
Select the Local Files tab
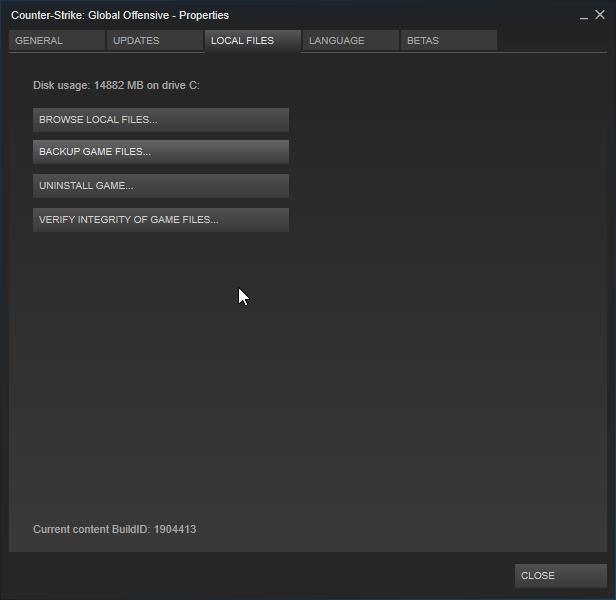click(x=253, y=41)
